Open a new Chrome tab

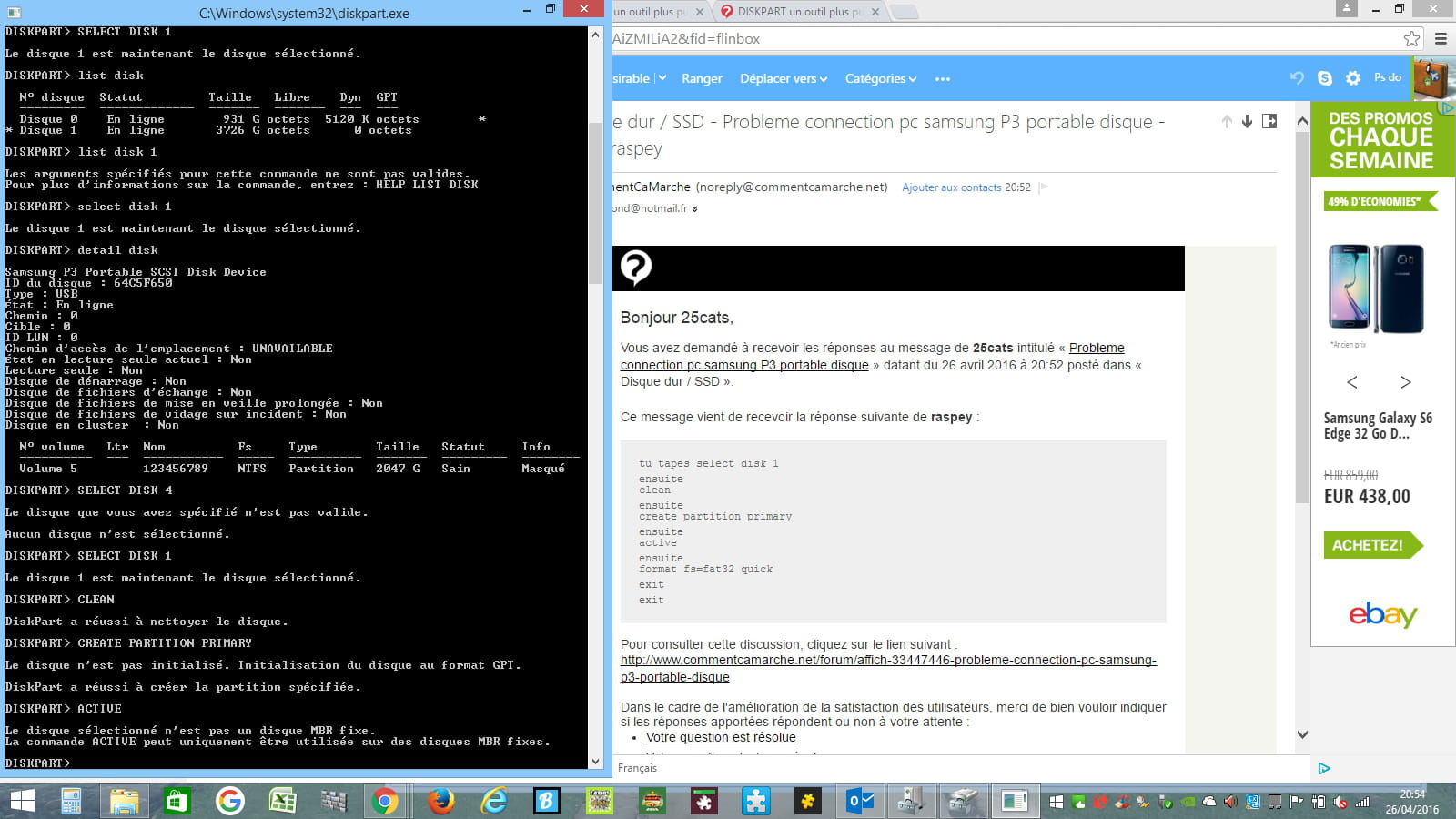click(x=903, y=12)
